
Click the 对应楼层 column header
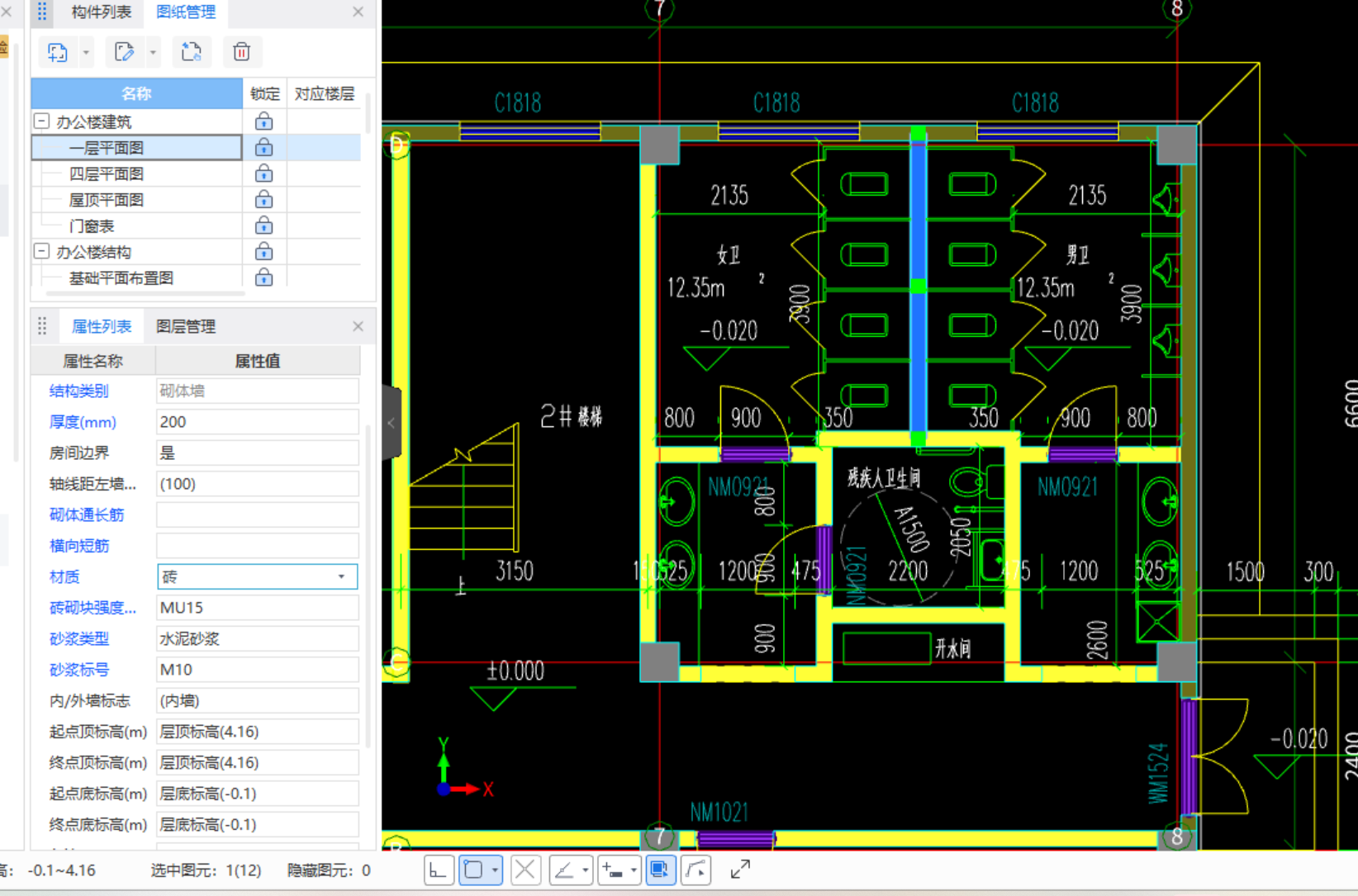[325, 93]
